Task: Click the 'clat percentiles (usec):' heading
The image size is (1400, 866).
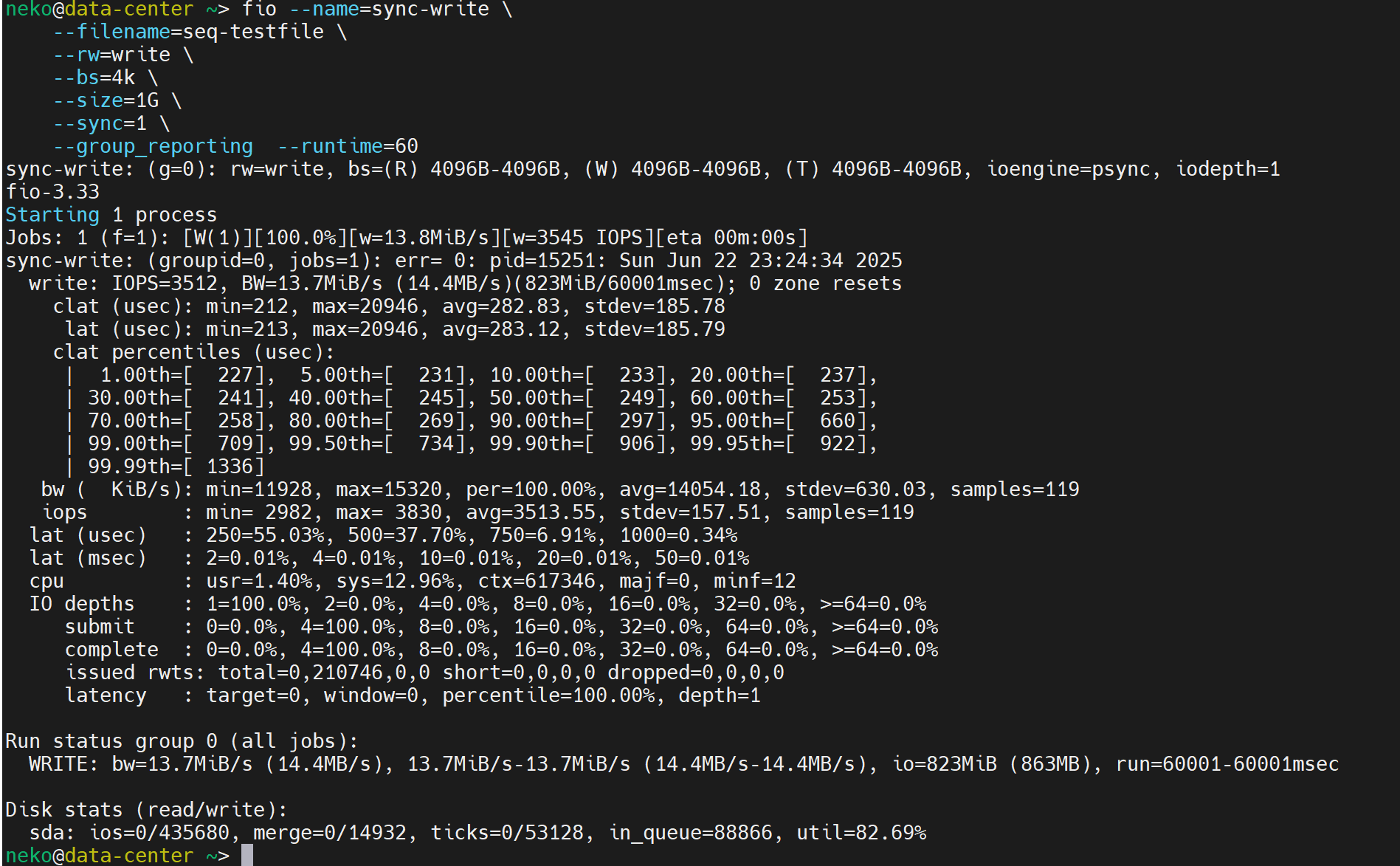Action: coord(193,352)
